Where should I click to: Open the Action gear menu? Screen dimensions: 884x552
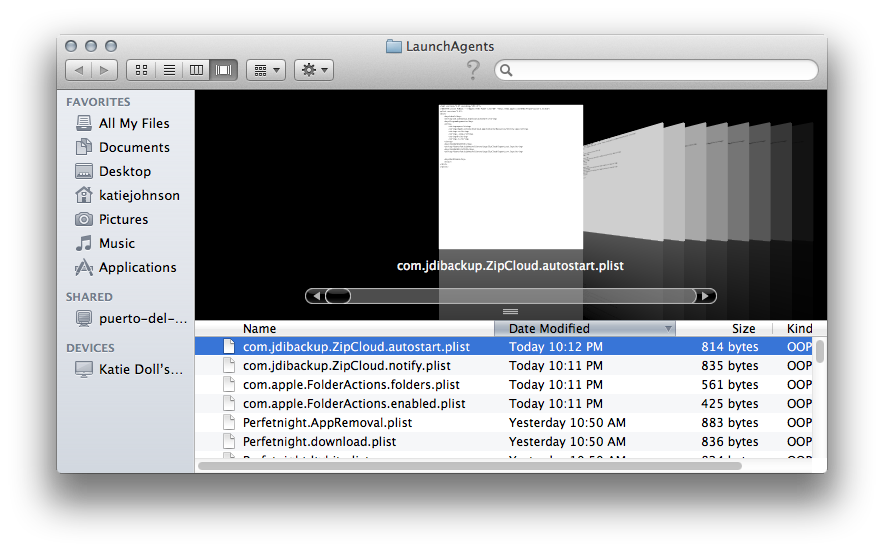pos(314,70)
